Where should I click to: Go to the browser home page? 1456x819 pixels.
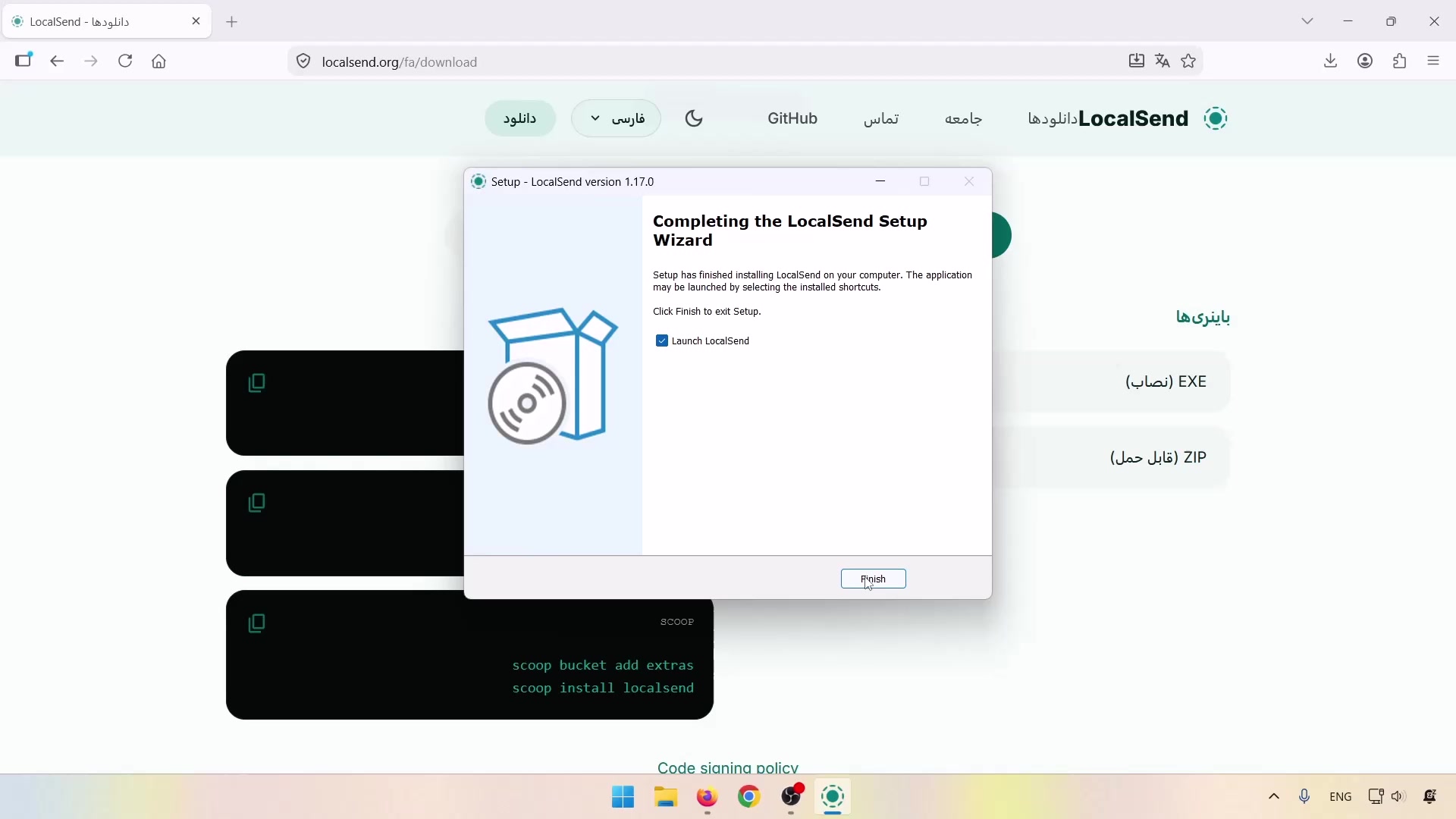pyautogui.click(x=158, y=61)
